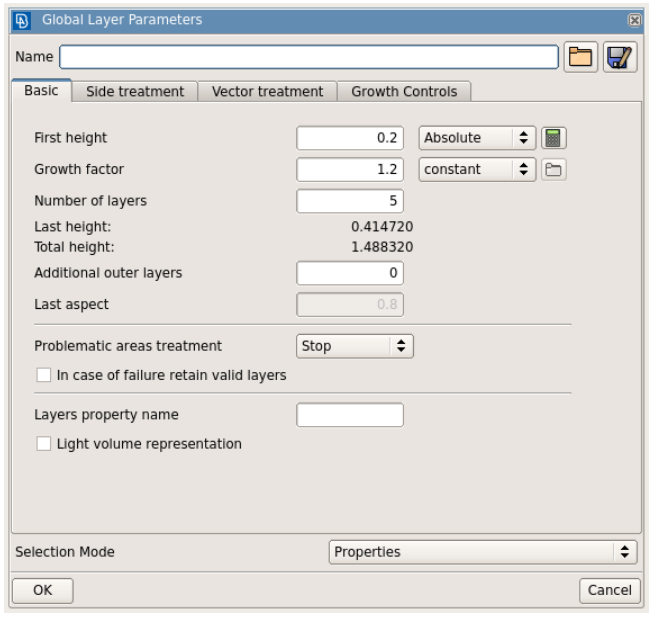Click the Layers property name field
Image resolution: width=653 pixels, height=619 pixels.
click(350, 415)
